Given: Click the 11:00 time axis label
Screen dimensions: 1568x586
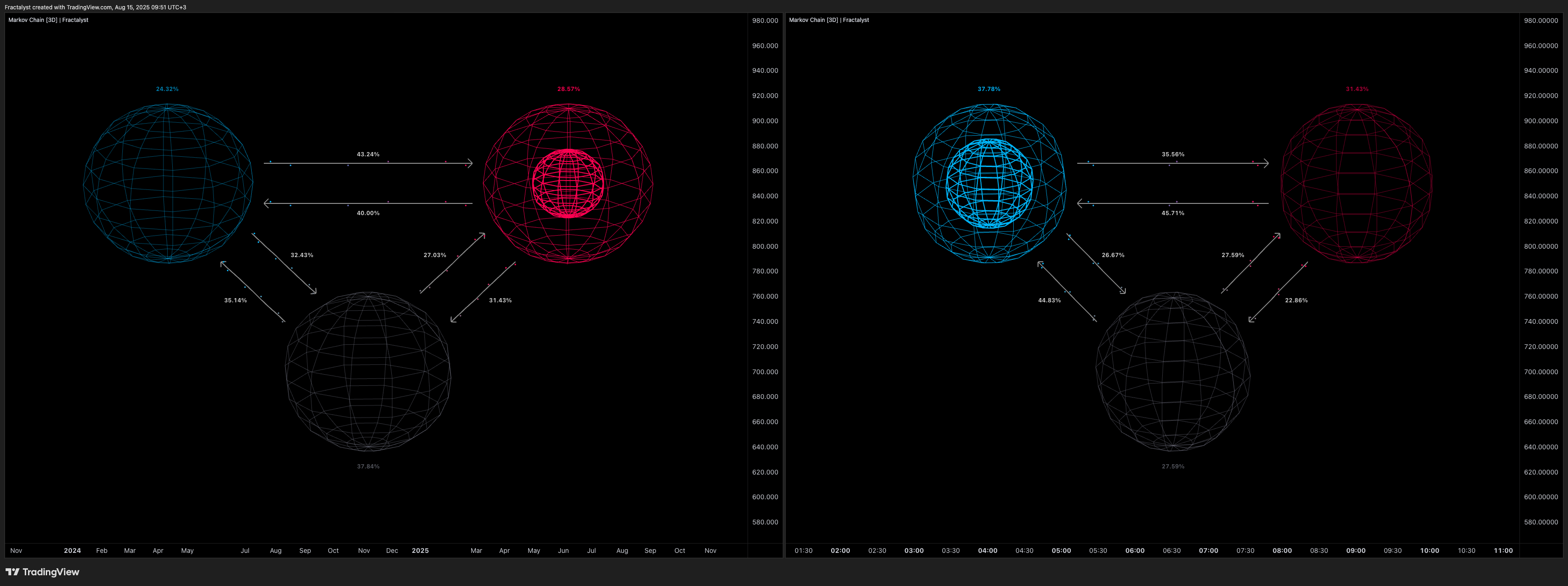Looking at the screenshot, I should 1504,551.
